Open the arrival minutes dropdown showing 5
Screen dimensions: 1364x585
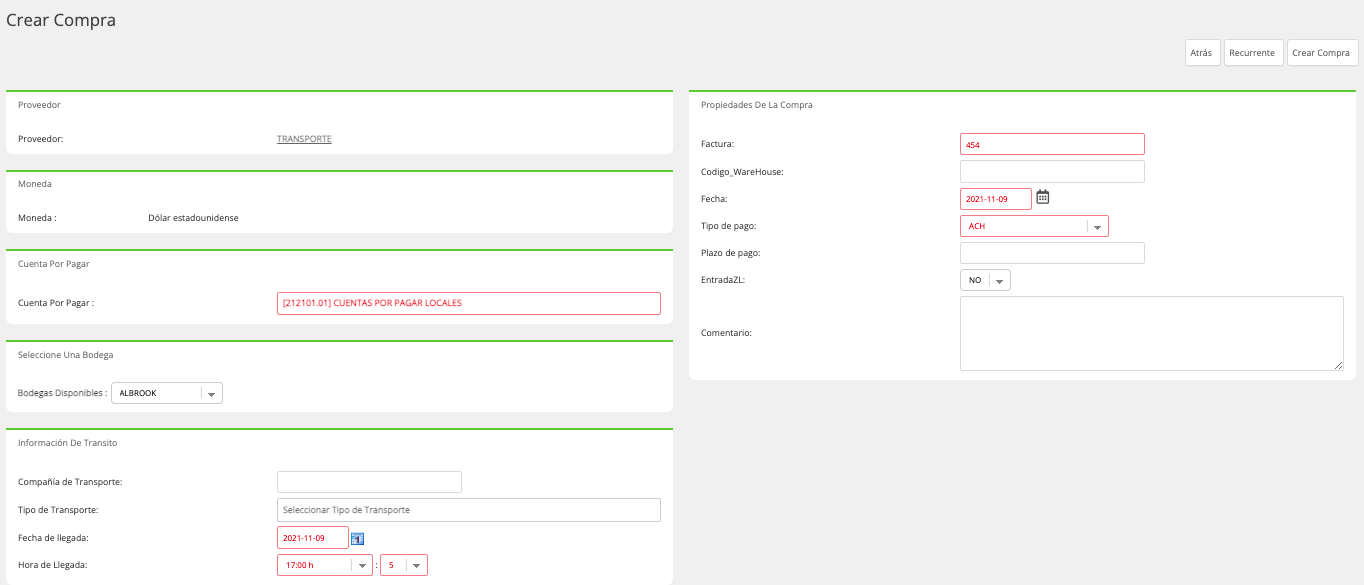(x=404, y=565)
